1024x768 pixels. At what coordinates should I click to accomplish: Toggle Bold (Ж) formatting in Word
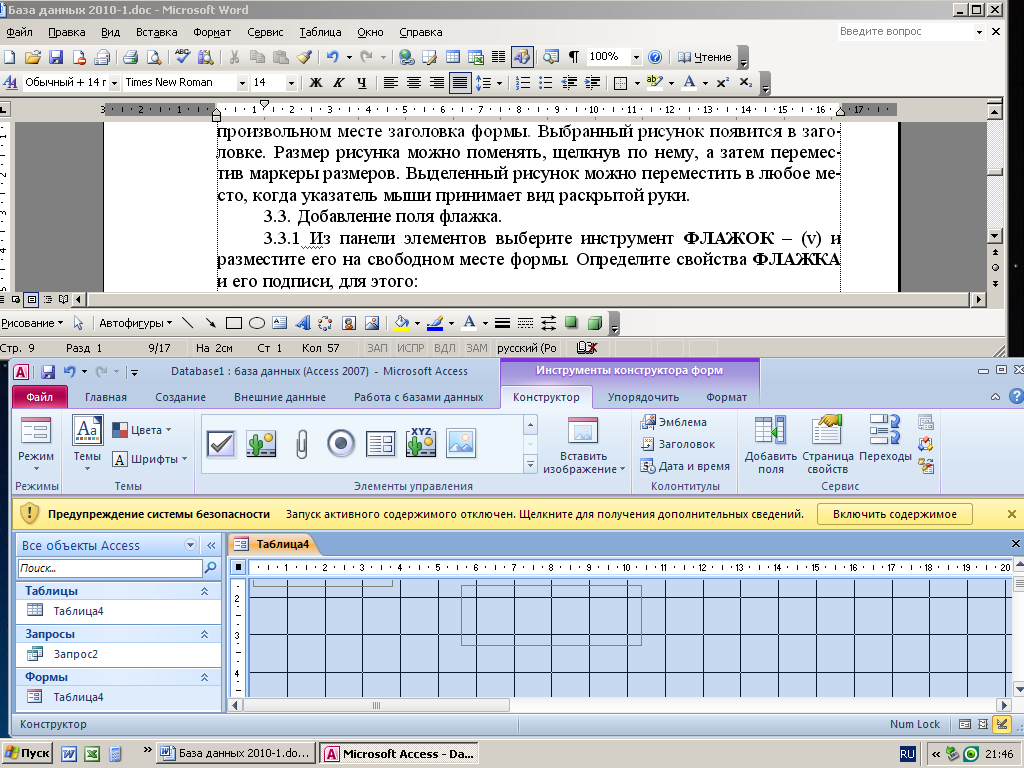316,83
